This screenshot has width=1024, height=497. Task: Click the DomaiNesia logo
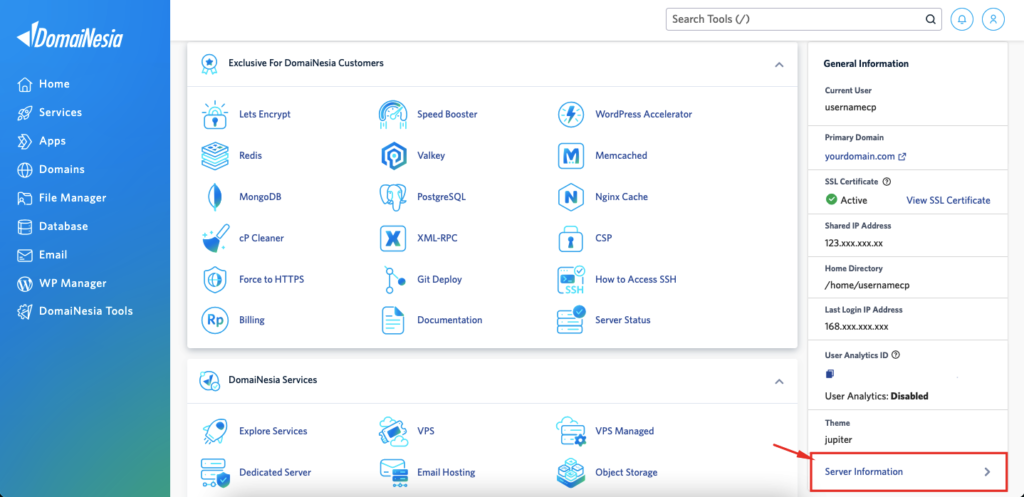(x=70, y=35)
